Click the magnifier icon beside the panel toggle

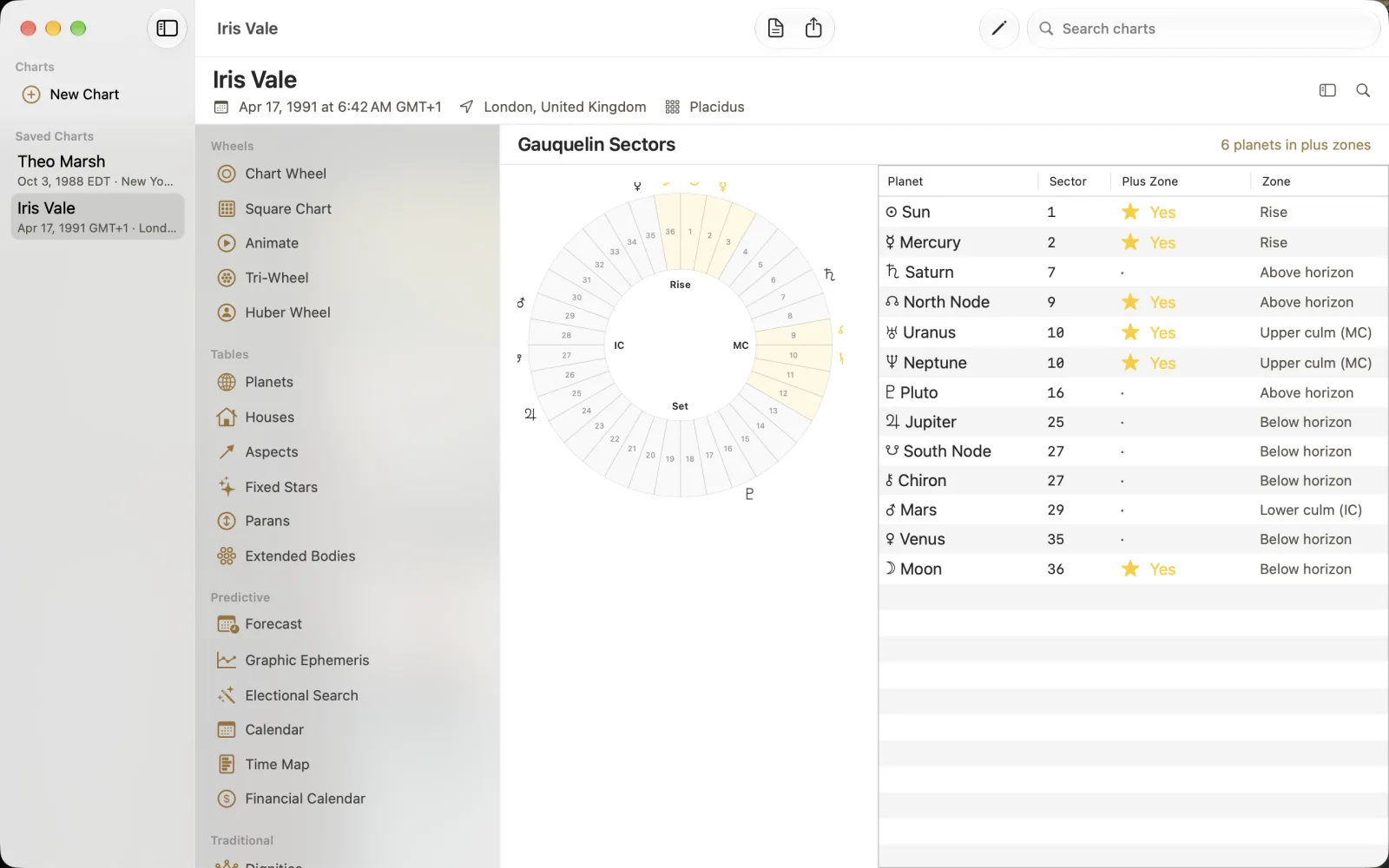click(1363, 90)
